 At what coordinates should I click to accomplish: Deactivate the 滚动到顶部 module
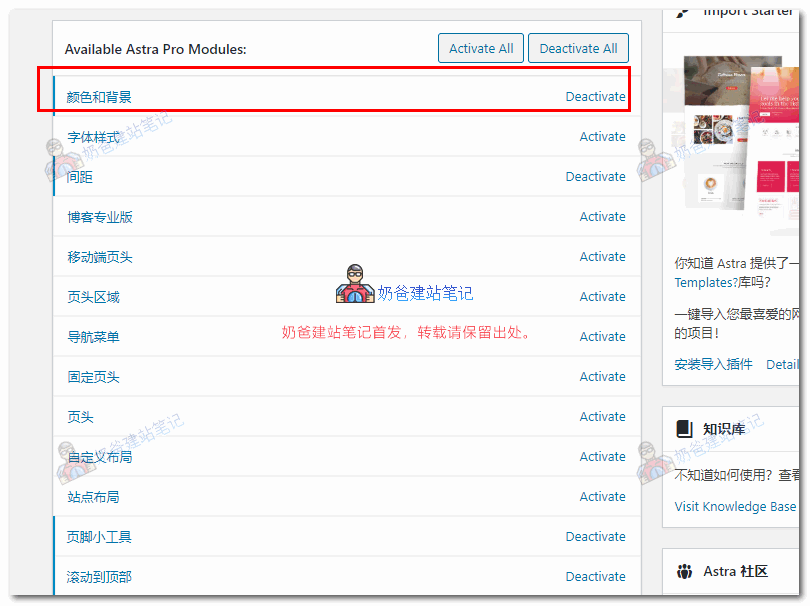tap(595, 577)
